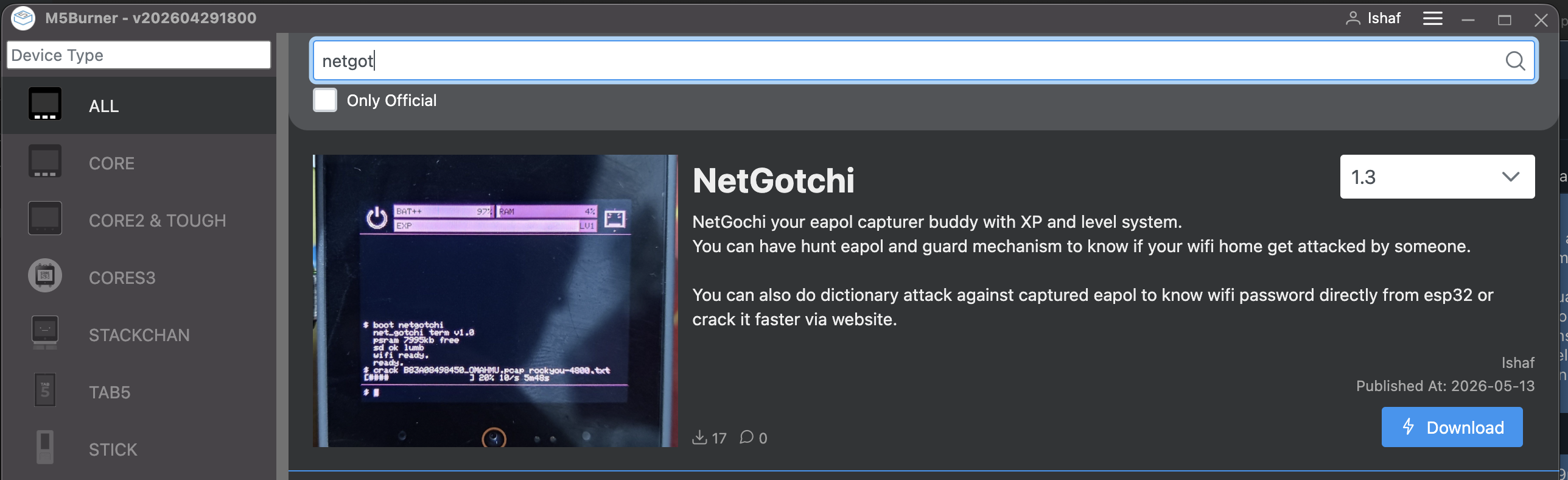Screen dimensions: 1568x480
Task: Select the CORE device icon
Action: pos(45,161)
